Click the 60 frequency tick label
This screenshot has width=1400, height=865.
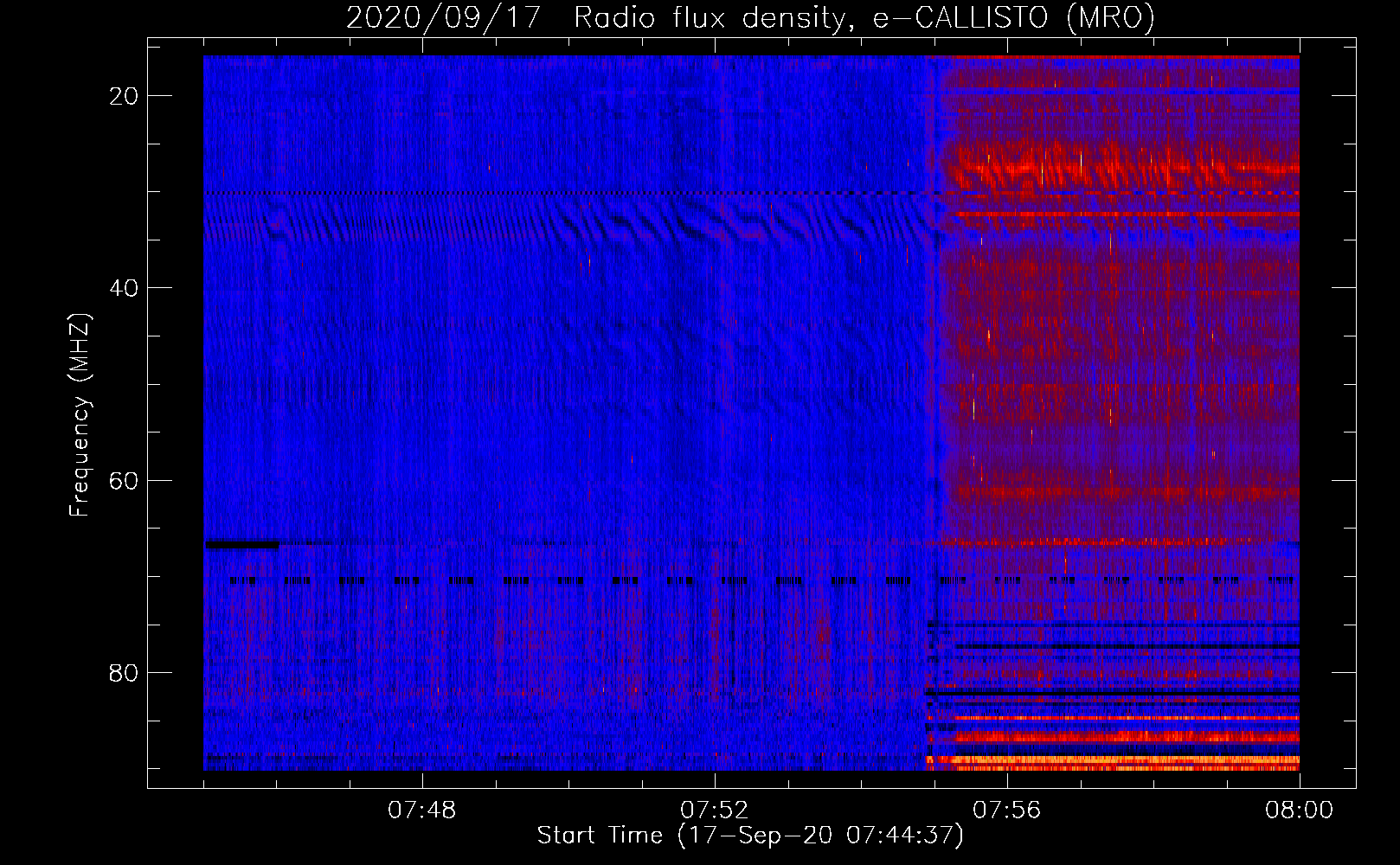pos(125,480)
